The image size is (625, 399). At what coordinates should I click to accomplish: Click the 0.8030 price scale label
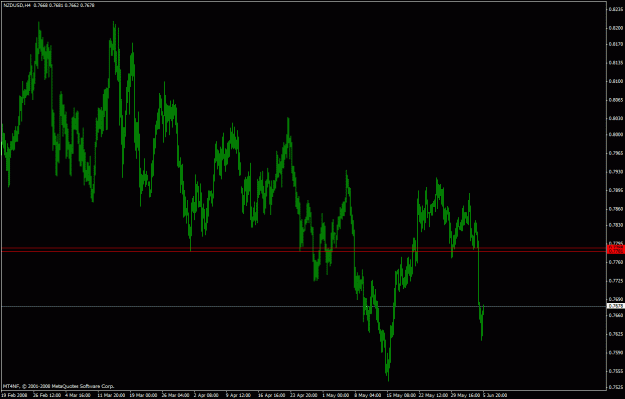click(616, 118)
